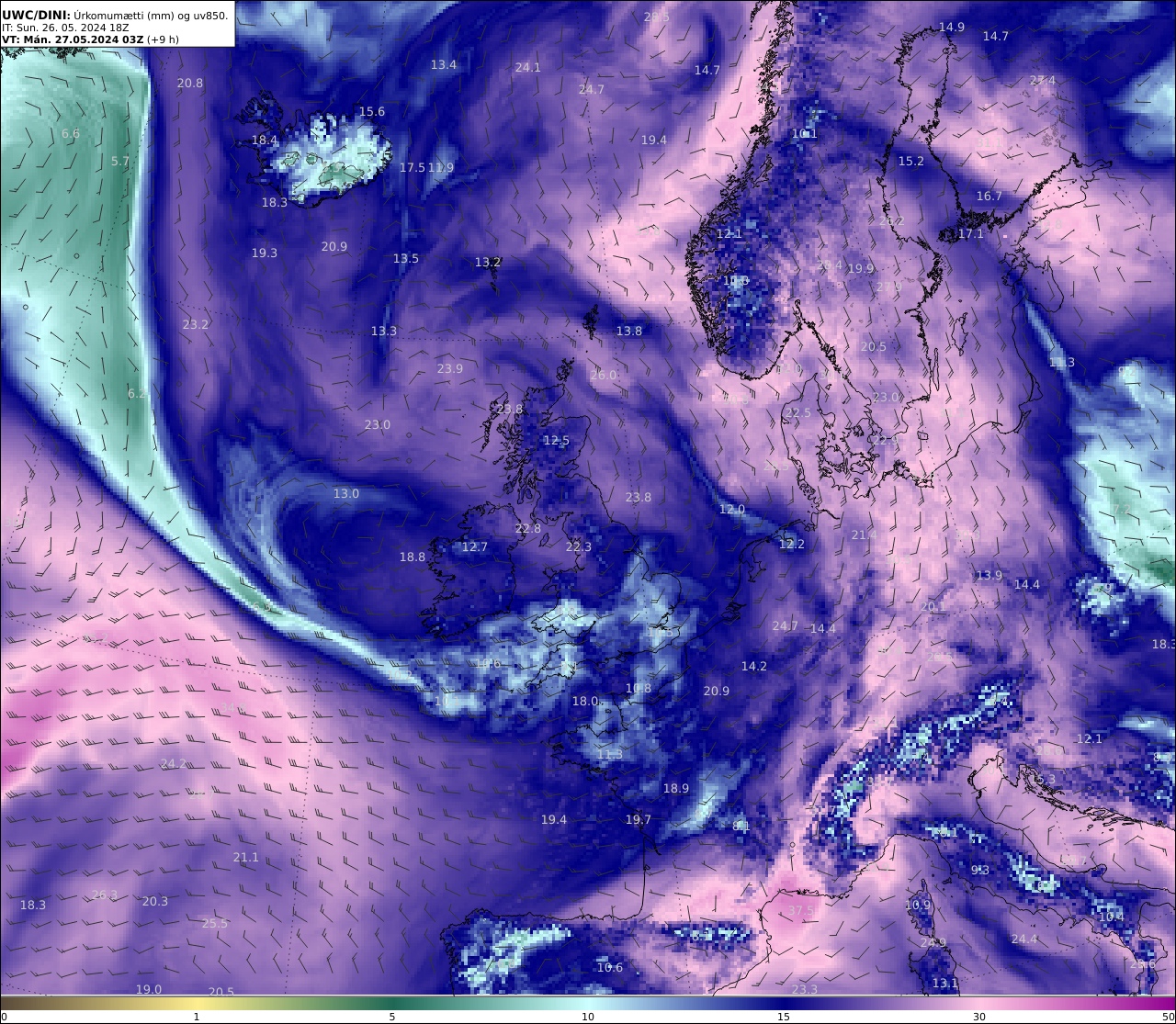The width and height of the screenshot is (1176, 1024).
Task: Click the 18.9 map value
Action: coord(676,789)
